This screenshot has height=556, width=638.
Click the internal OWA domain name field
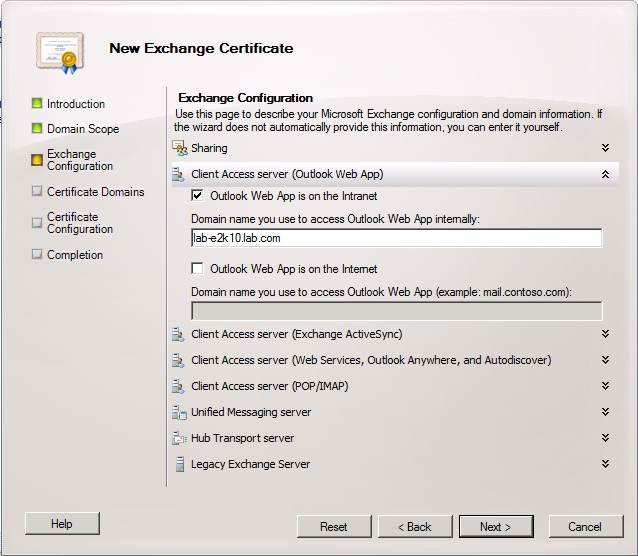coord(396,238)
